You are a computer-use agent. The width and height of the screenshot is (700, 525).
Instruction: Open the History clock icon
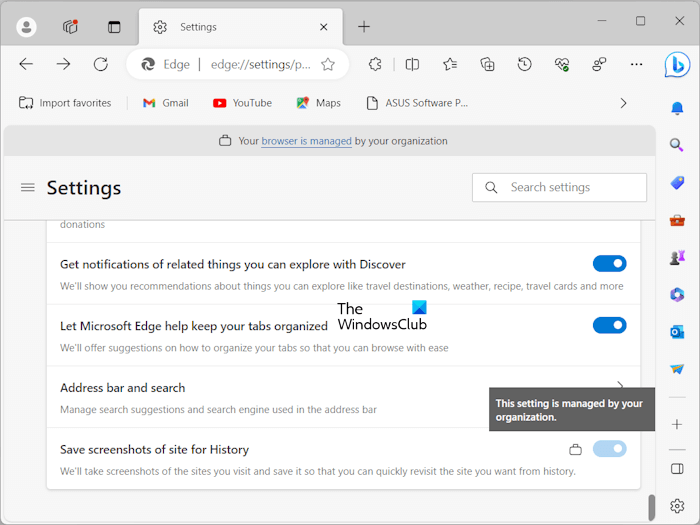click(525, 64)
